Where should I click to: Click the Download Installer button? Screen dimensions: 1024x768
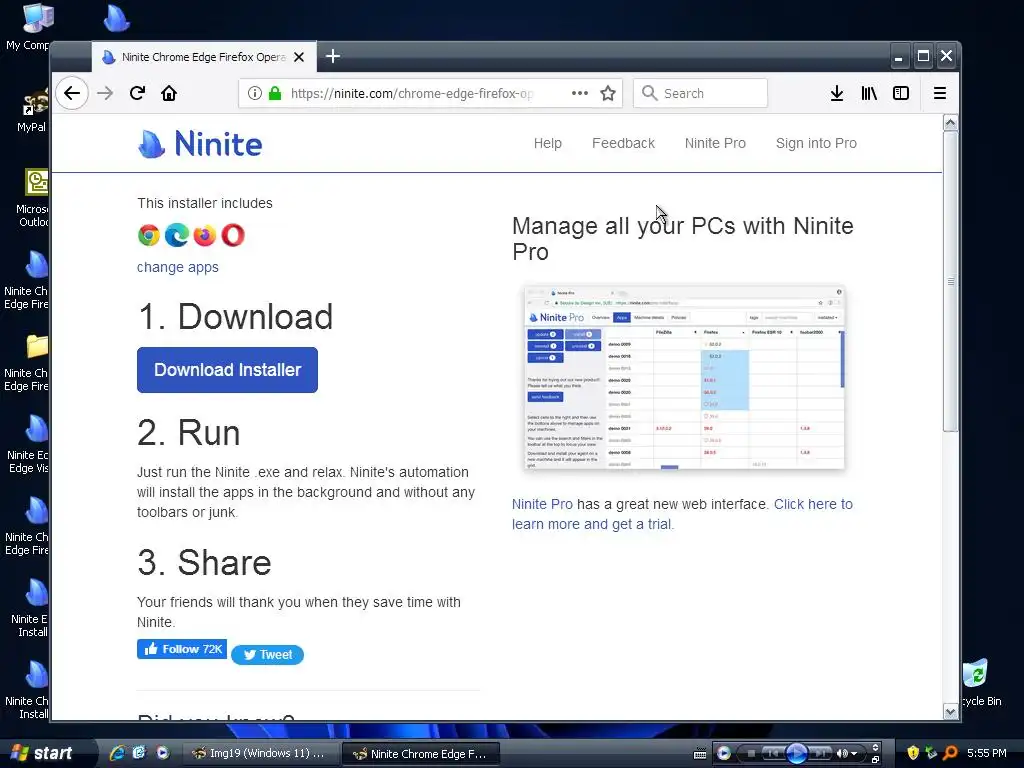pyautogui.click(x=227, y=370)
